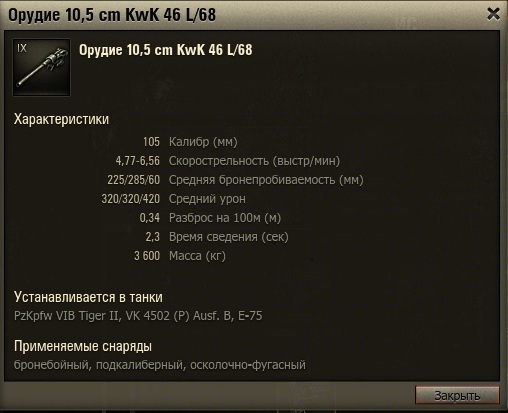Click the Время сведения (сек) label
Screen dimensions: 508x413
click(x=229, y=237)
